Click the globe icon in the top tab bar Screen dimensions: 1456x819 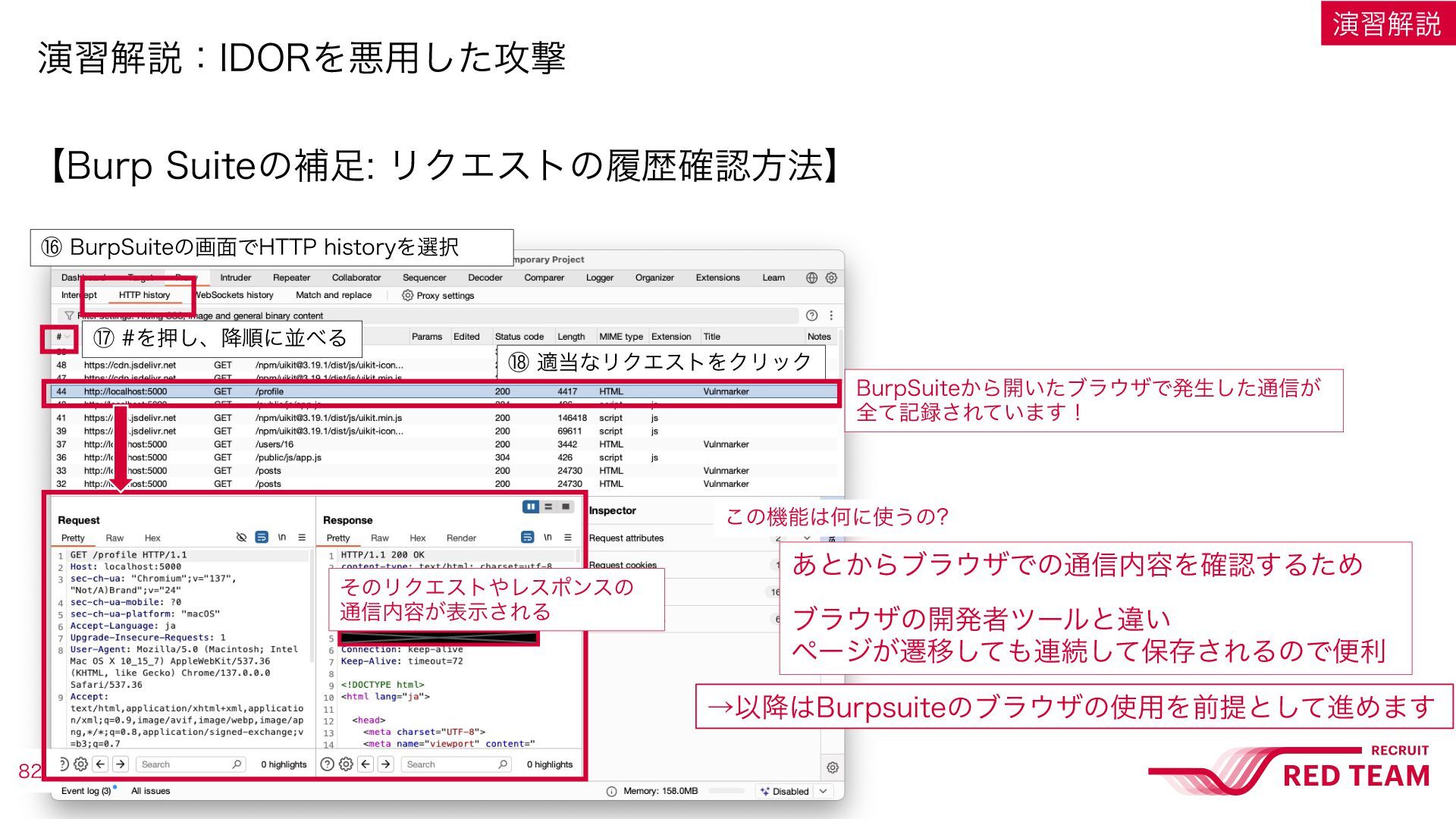coord(811,278)
